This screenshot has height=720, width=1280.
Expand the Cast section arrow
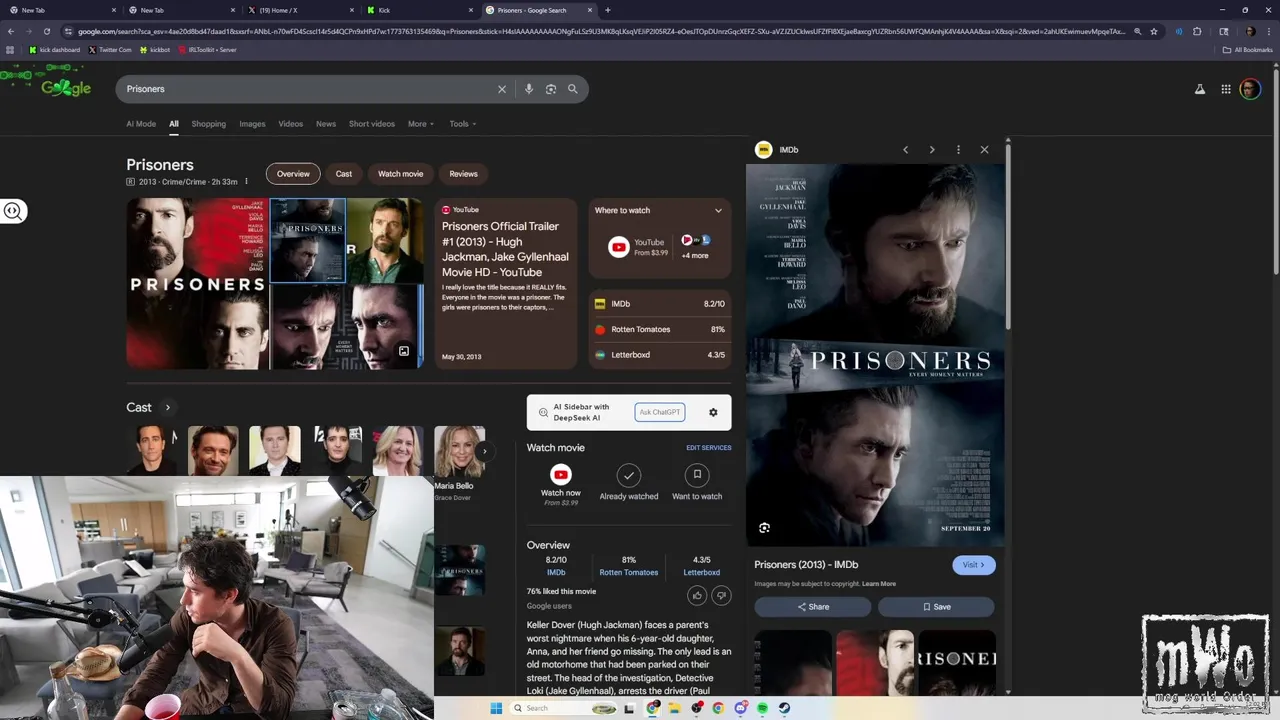[168, 407]
